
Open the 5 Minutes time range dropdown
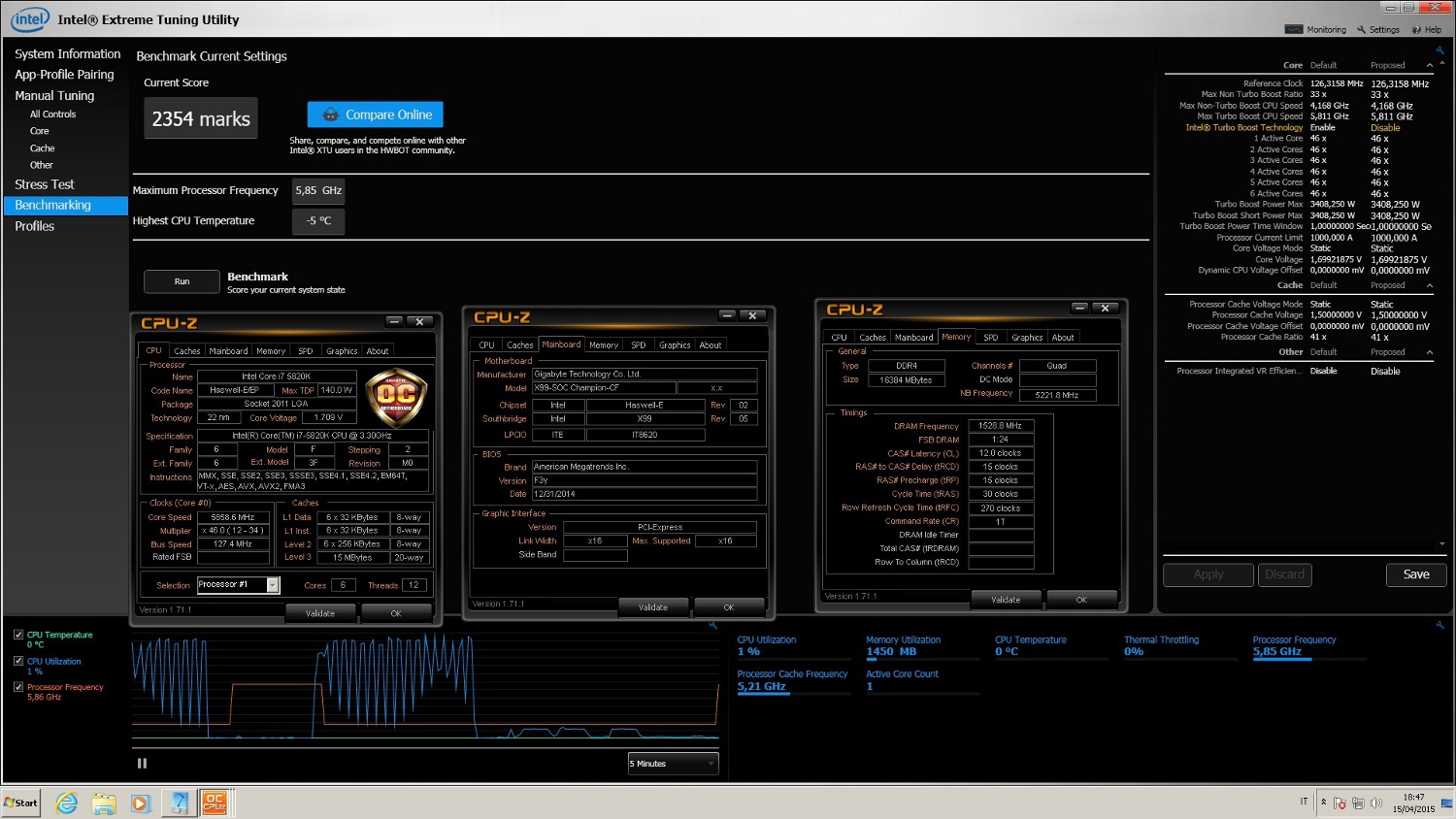[673, 764]
